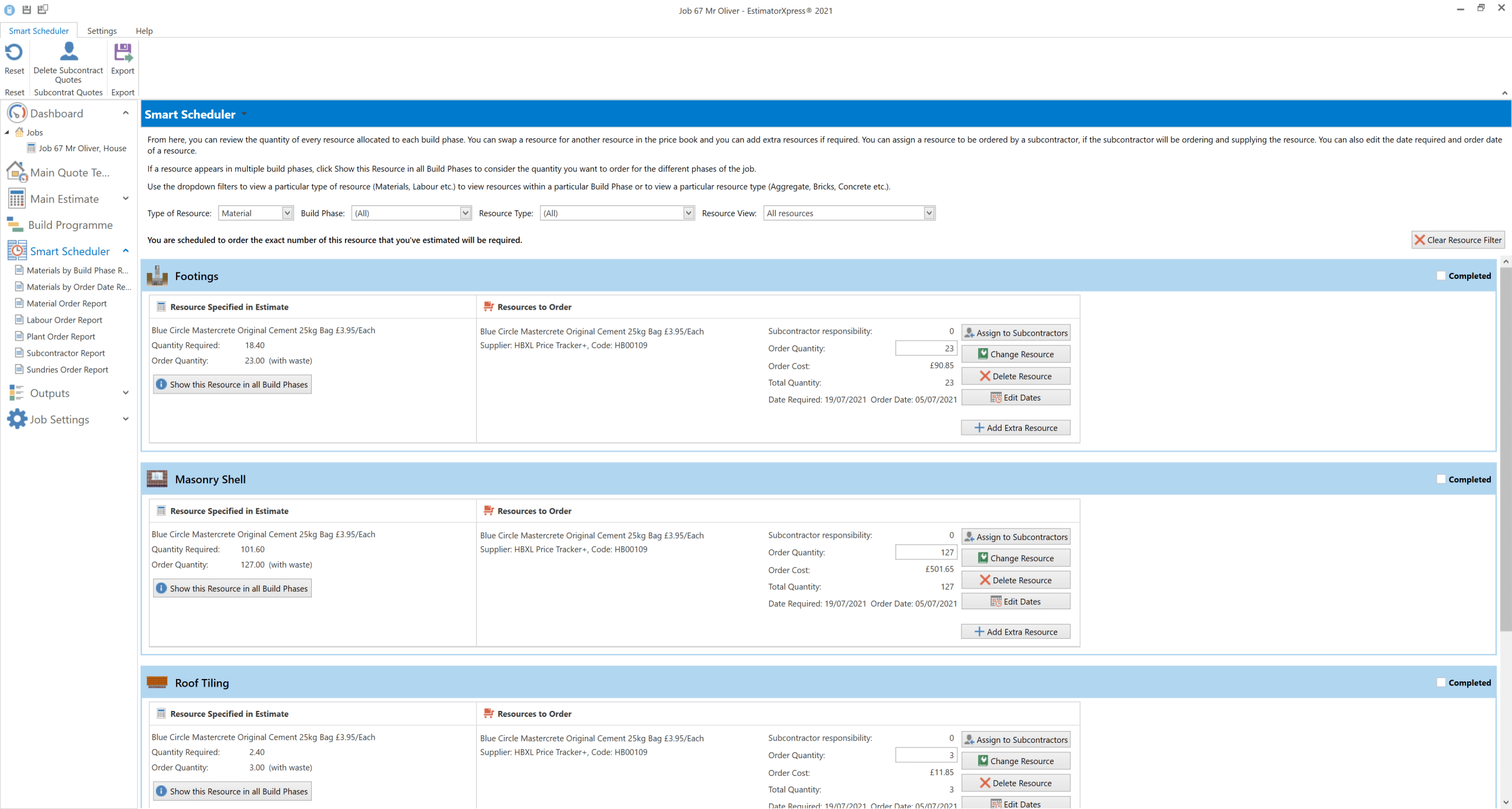The width and height of the screenshot is (1512, 809).
Task: Open the Main Estimate sidebar icon
Action: (x=17, y=199)
